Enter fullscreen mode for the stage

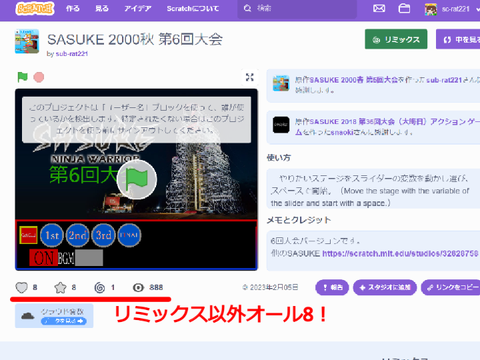pos(250,77)
